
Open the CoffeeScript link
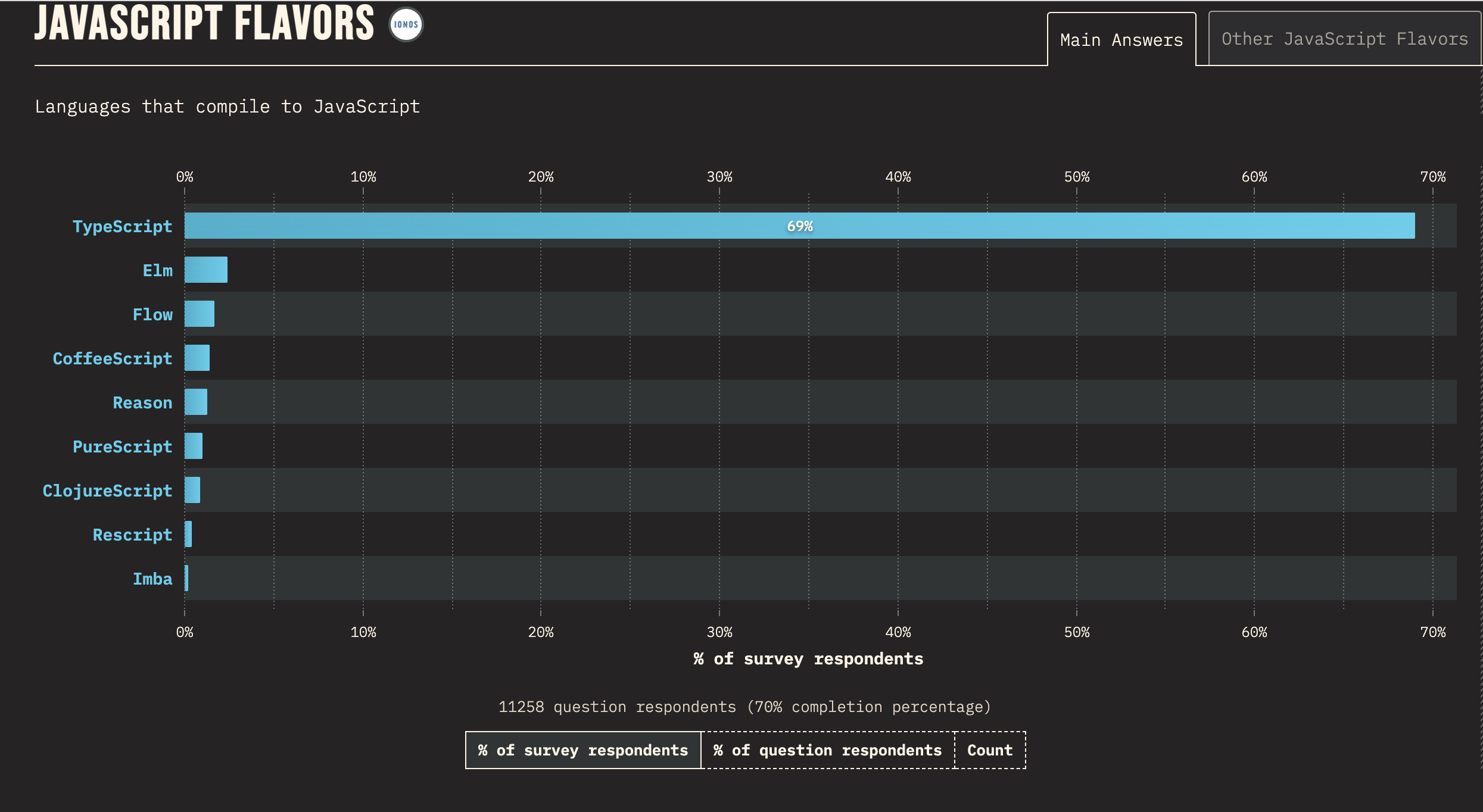(112, 358)
